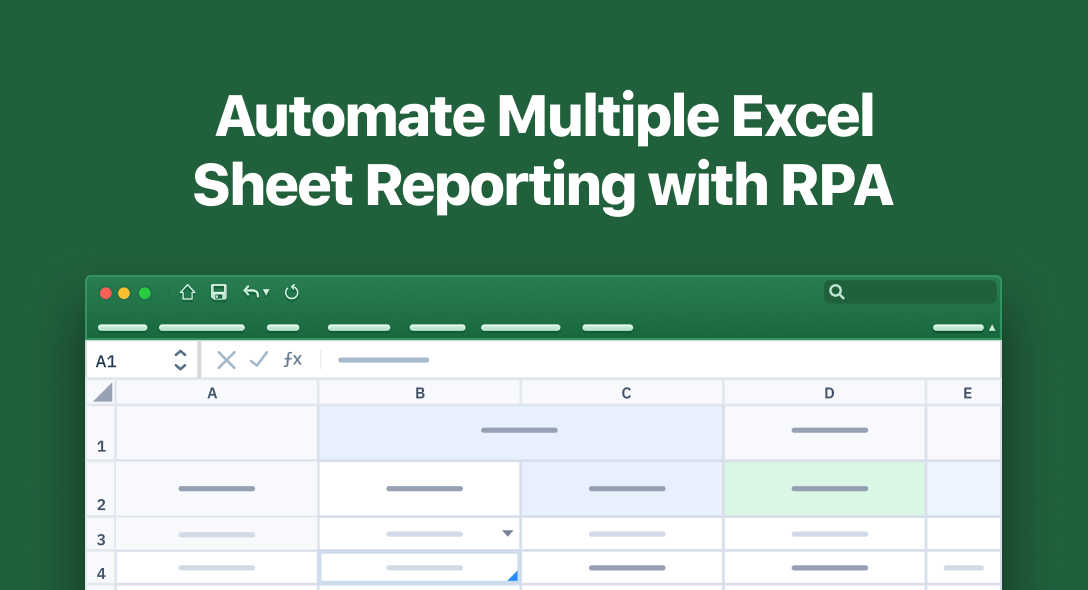The image size is (1088, 590).
Task: Select the green highlighted cell in column D
Action: pyautogui.click(x=826, y=489)
